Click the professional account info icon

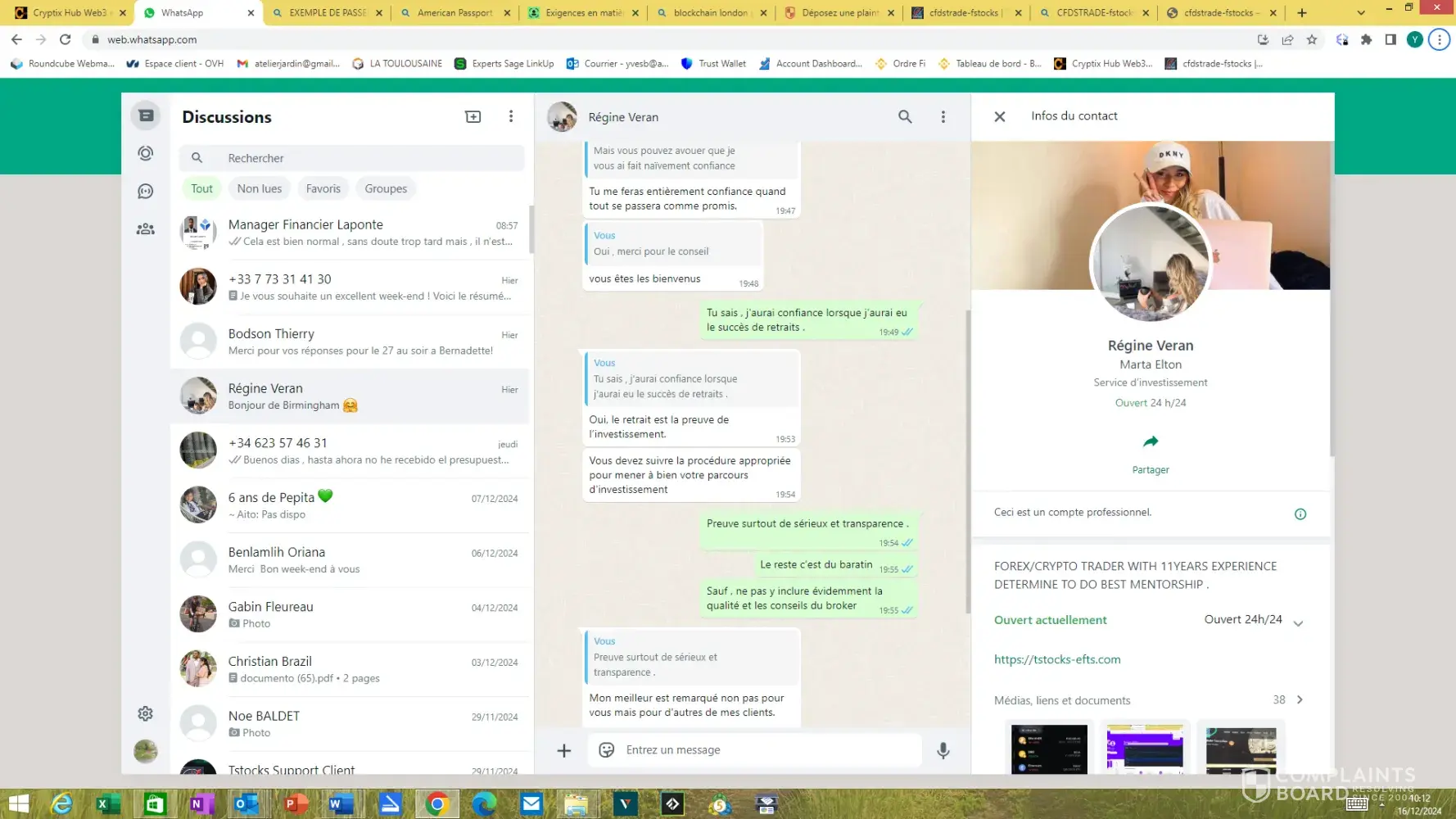click(1300, 514)
